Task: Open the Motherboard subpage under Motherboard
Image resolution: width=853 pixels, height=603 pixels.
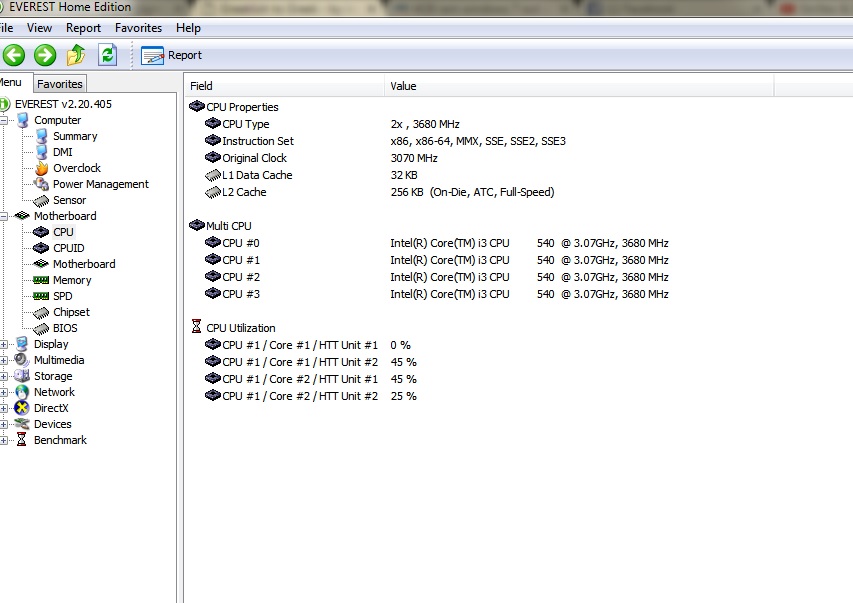Action: (84, 264)
